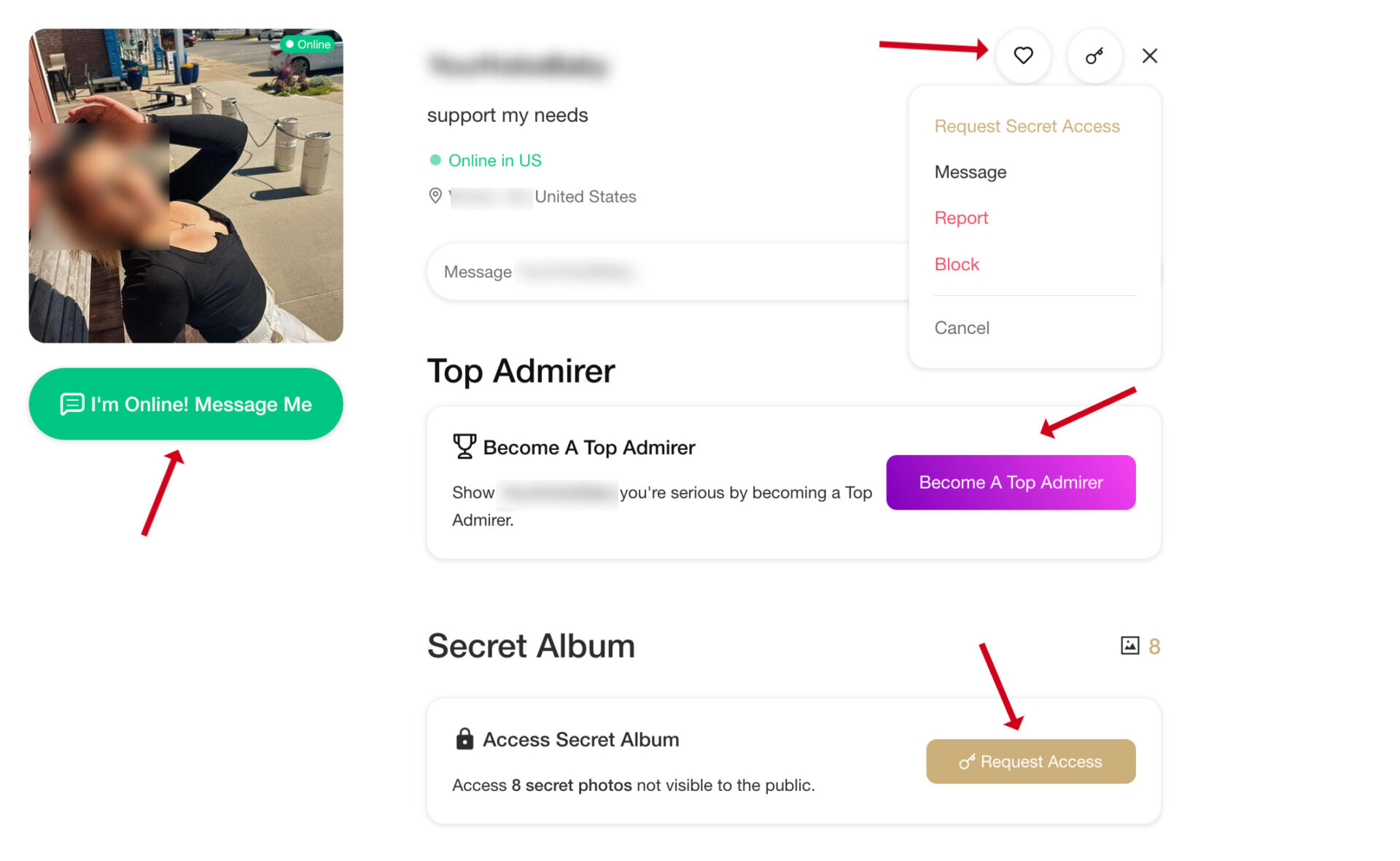Click the key secret access icon
Viewport: 1400px width, 861px height.
[x=1094, y=55]
